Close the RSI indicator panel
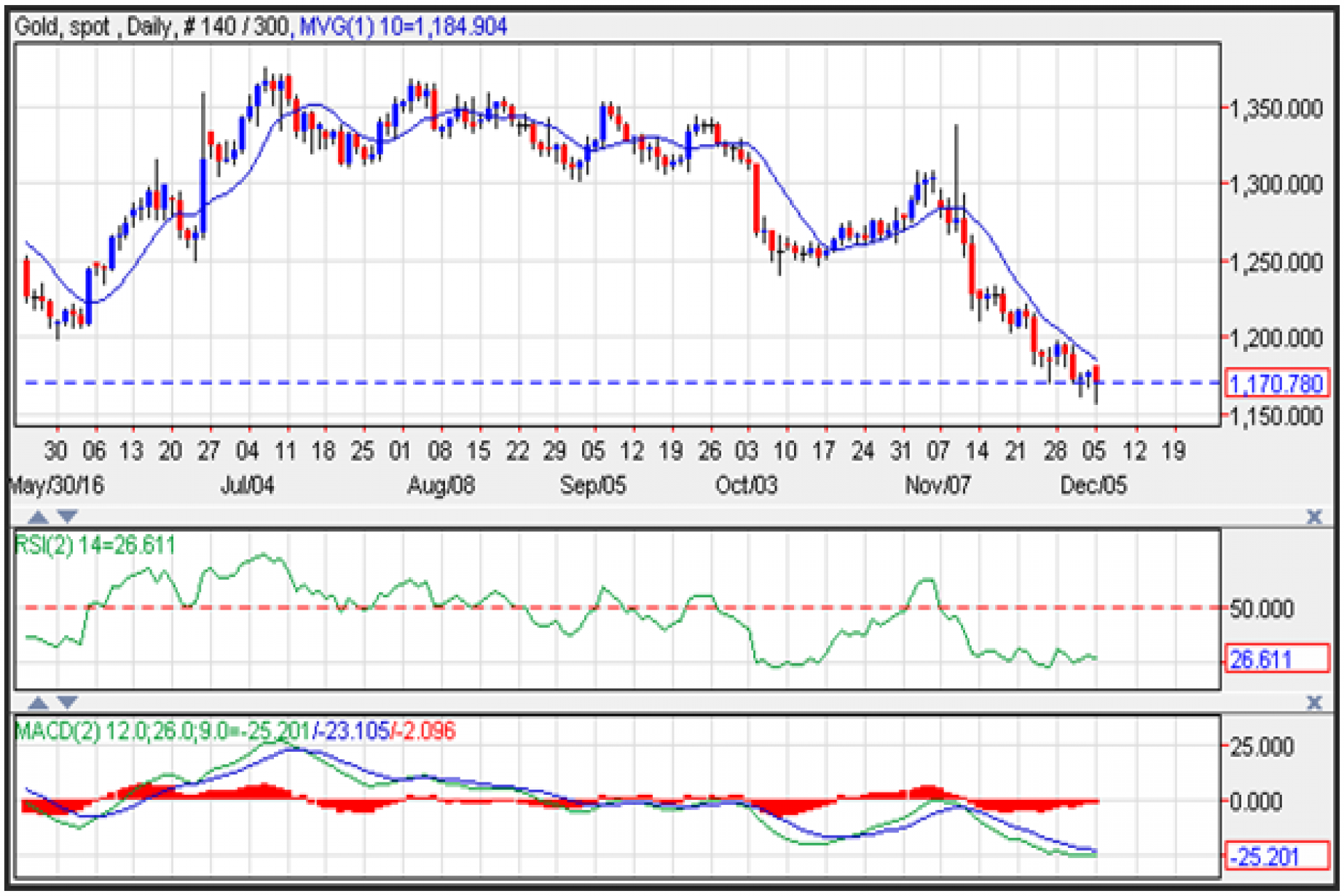The height and width of the screenshot is (896, 1344). click(x=1313, y=517)
